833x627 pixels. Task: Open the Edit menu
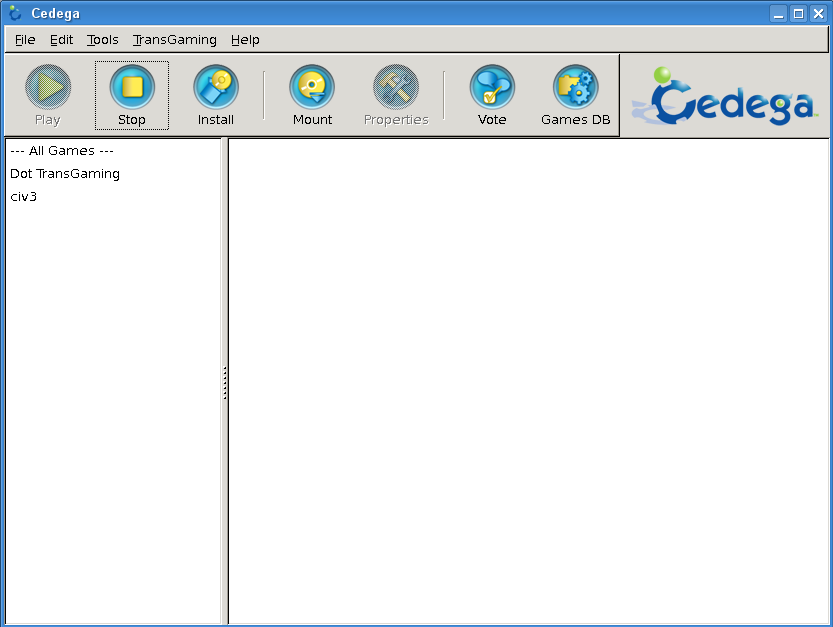tap(62, 40)
